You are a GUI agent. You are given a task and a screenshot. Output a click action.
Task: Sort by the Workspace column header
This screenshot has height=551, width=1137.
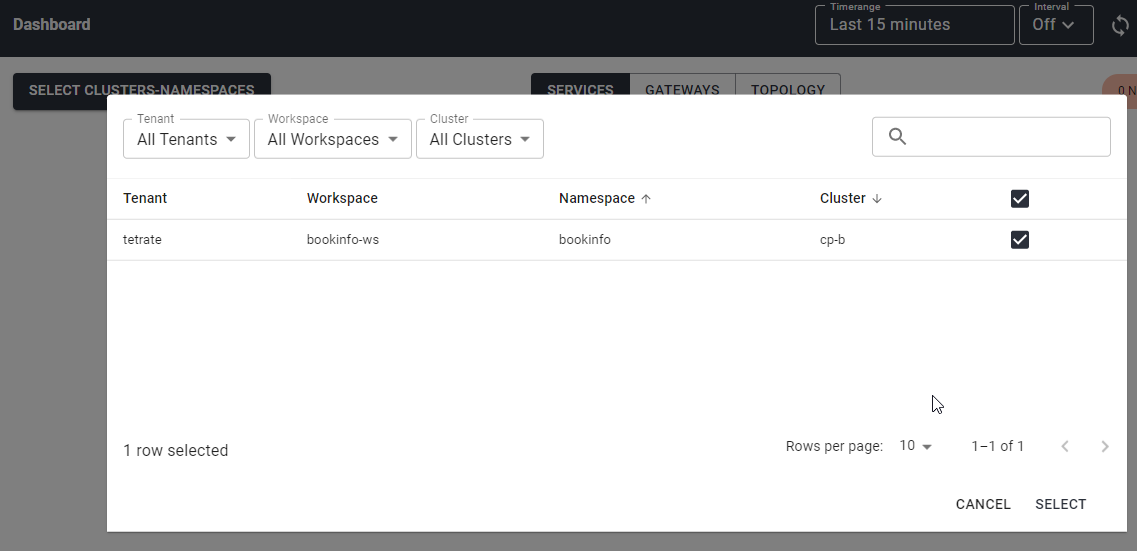pos(342,199)
